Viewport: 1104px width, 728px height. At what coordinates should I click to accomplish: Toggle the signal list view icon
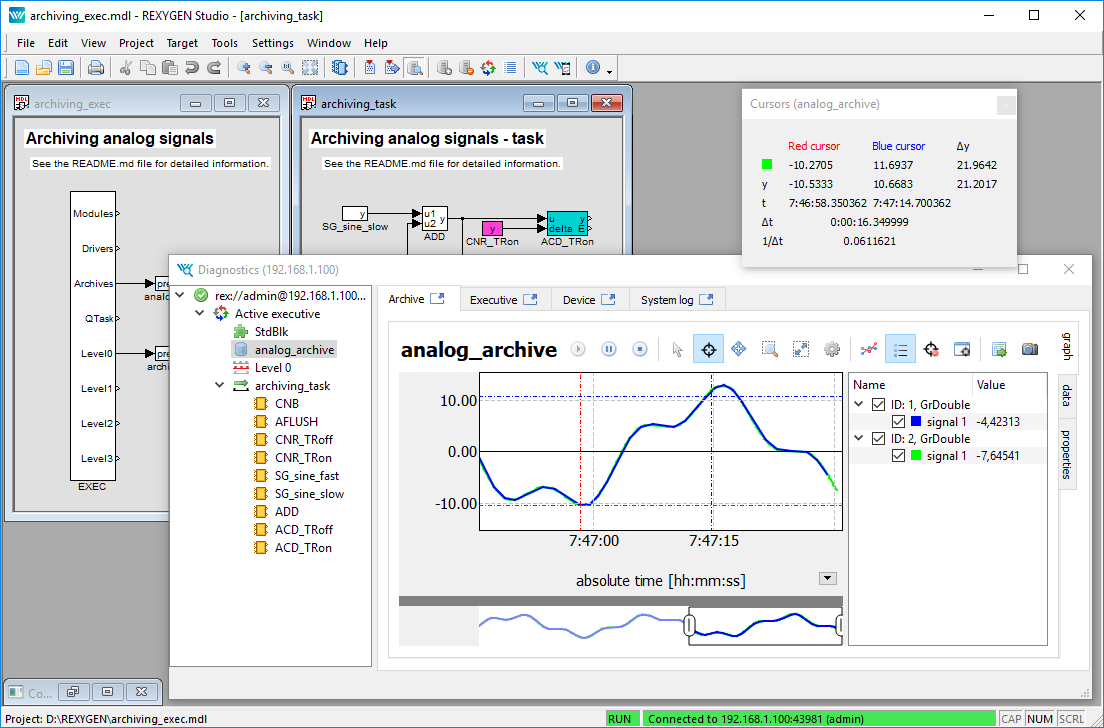click(x=900, y=349)
